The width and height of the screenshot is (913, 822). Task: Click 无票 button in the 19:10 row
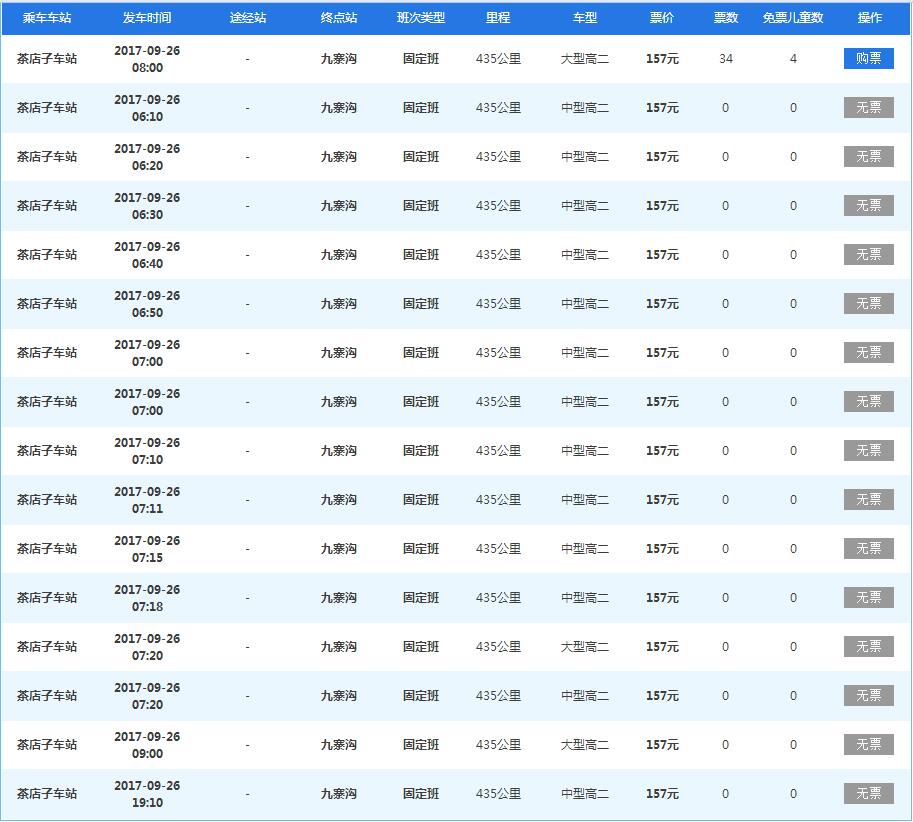click(x=868, y=793)
